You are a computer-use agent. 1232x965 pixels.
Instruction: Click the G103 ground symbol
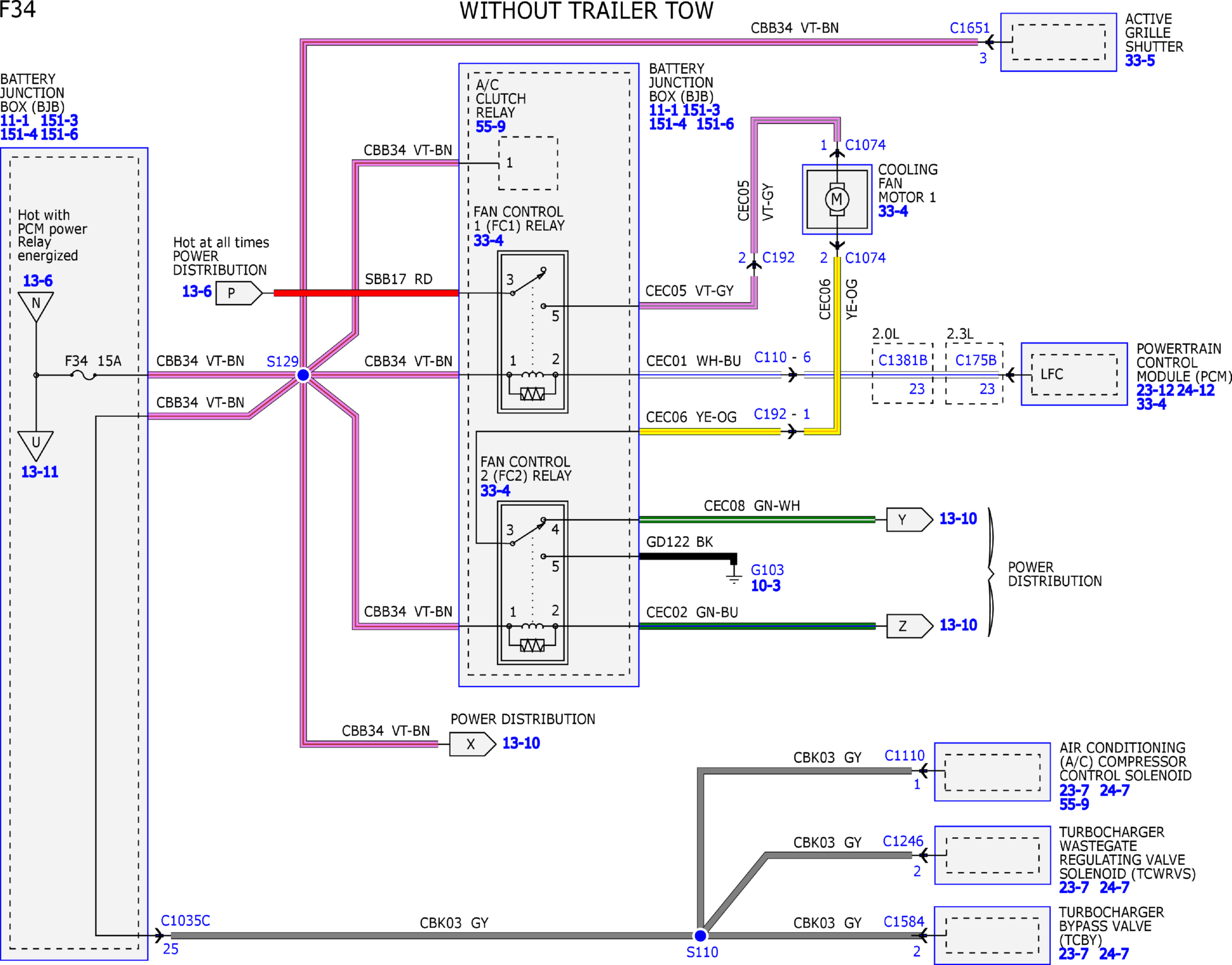click(733, 571)
